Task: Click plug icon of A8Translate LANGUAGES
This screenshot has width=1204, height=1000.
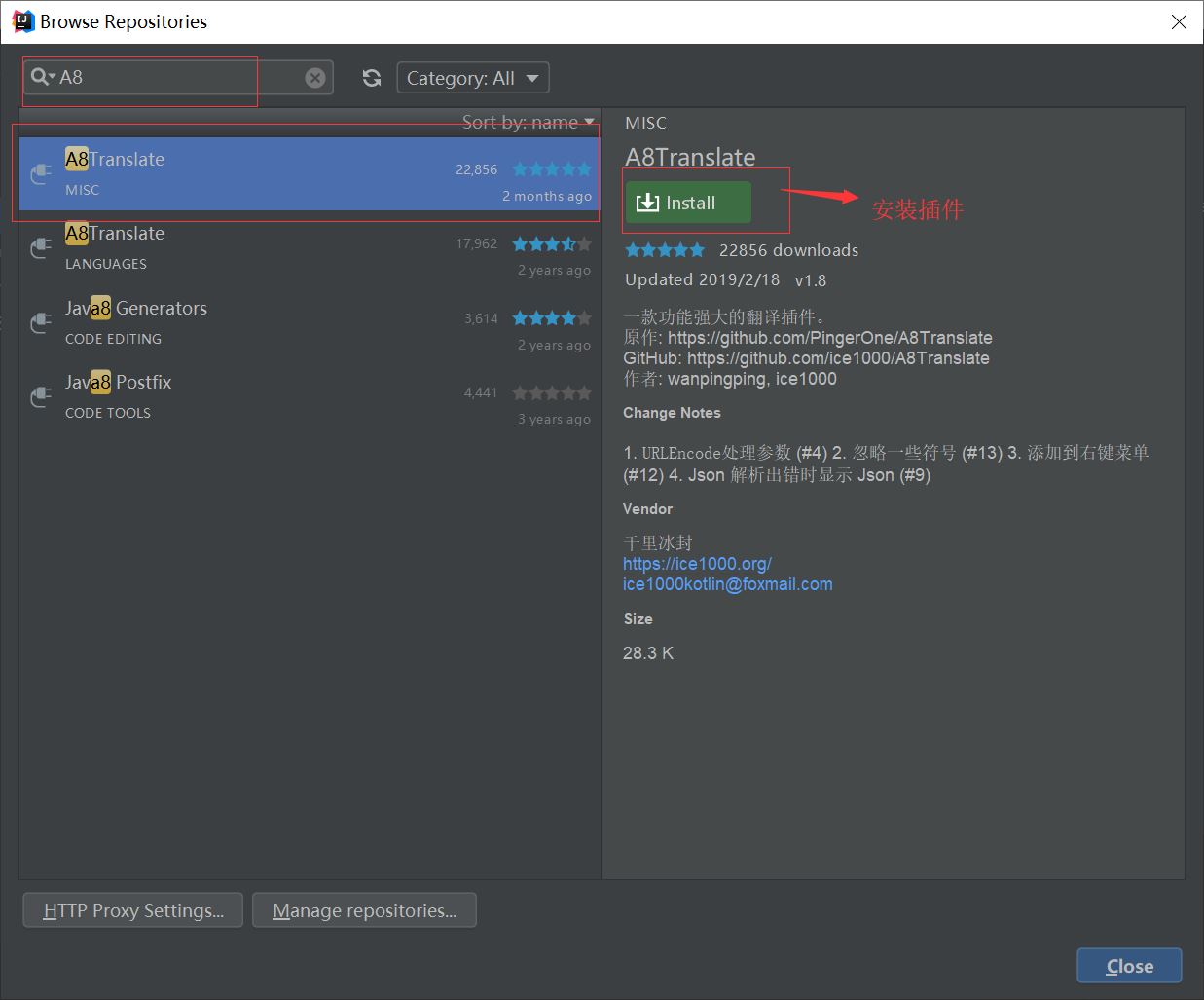Action: [x=41, y=248]
